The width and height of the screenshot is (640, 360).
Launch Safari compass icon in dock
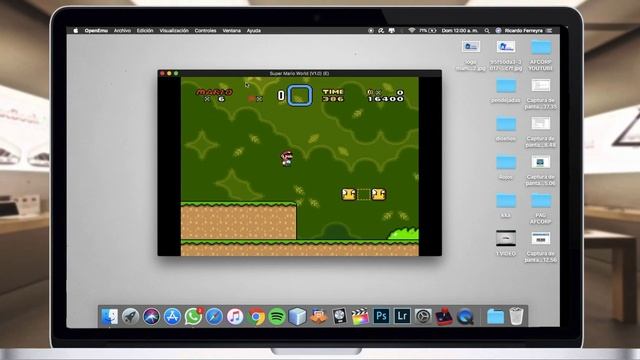tap(214, 316)
